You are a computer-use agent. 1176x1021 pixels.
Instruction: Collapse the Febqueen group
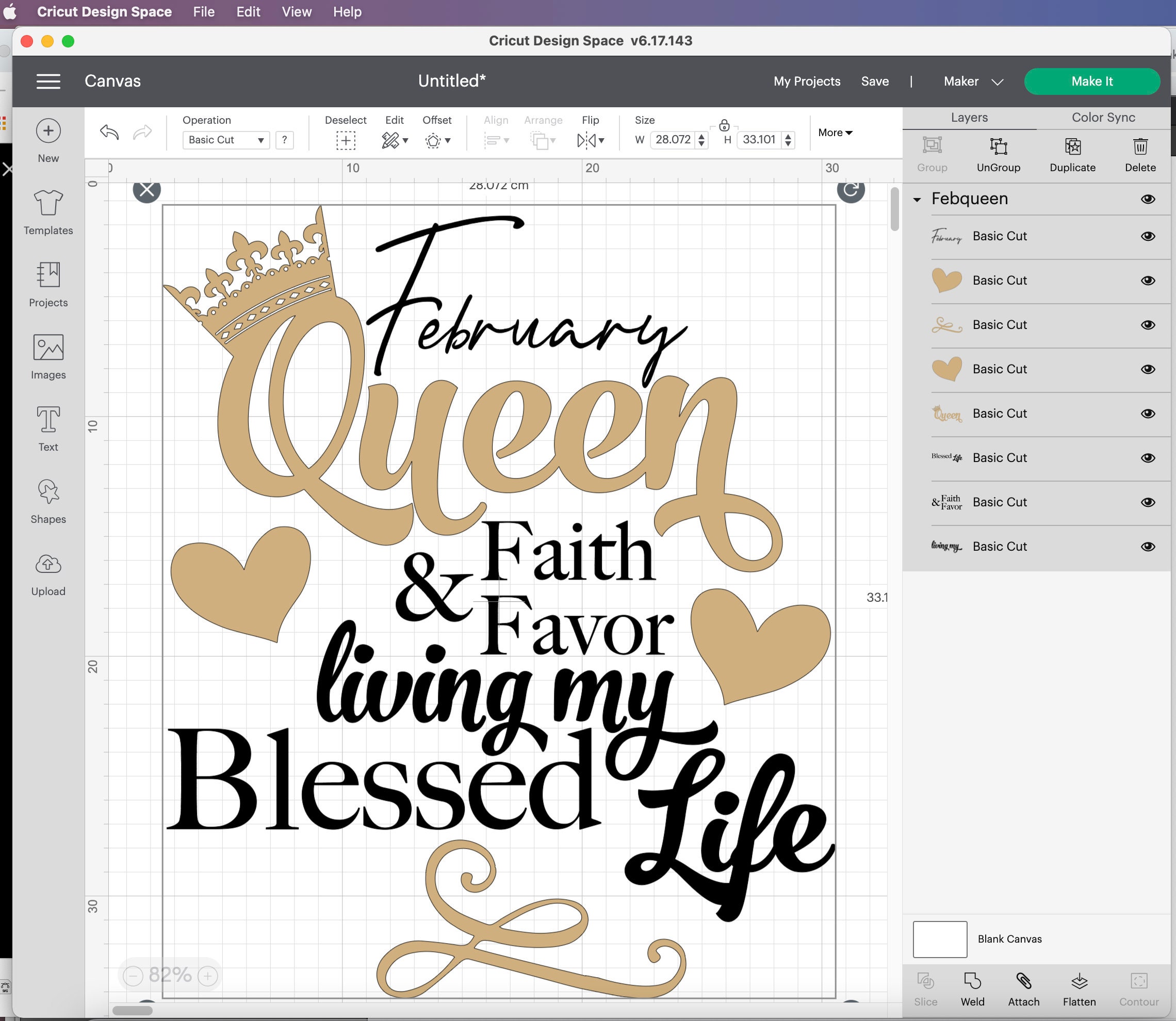tap(917, 199)
